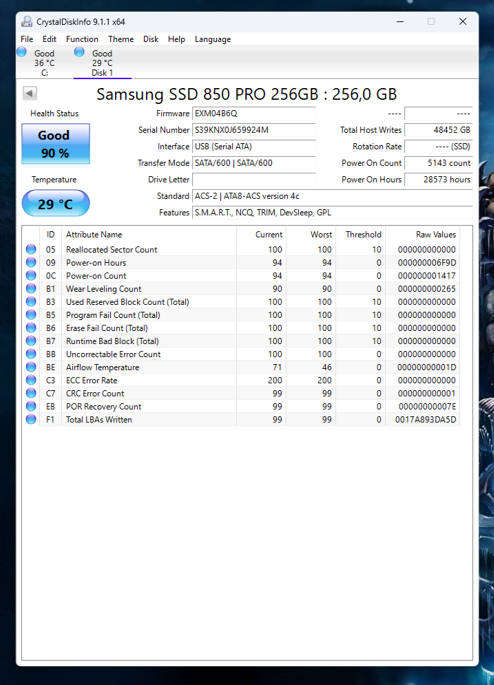Image resolution: width=494 pixels, height=685 pixels.
Task: Open the Disk menu
Action: click(x=151, y=39)
